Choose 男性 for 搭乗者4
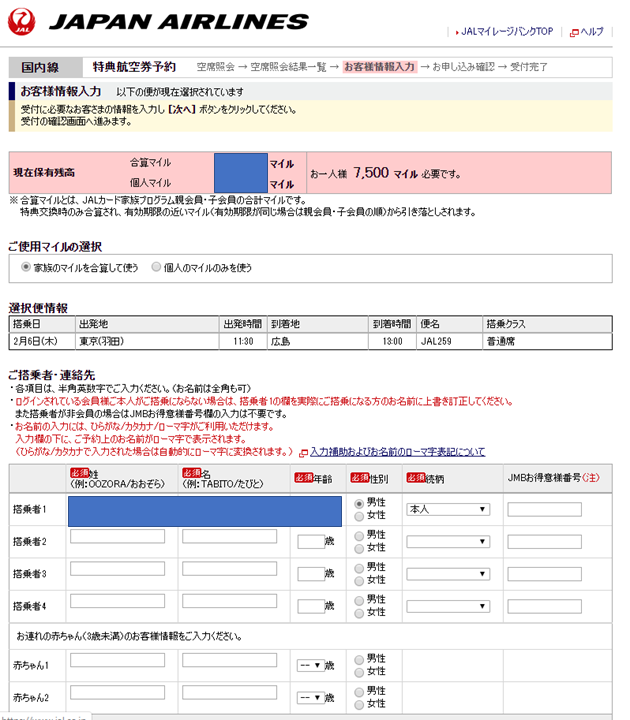This screenshot has height=720, width=630. (359, 601)
